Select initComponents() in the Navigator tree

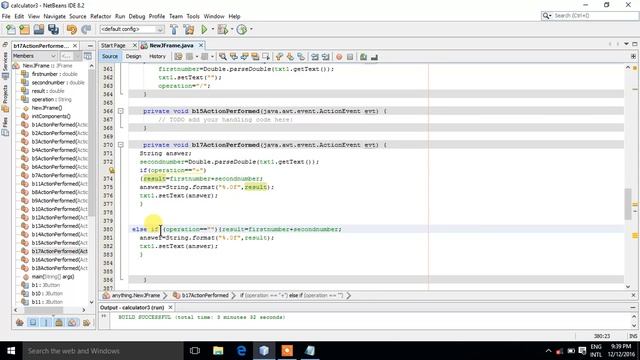51,116
